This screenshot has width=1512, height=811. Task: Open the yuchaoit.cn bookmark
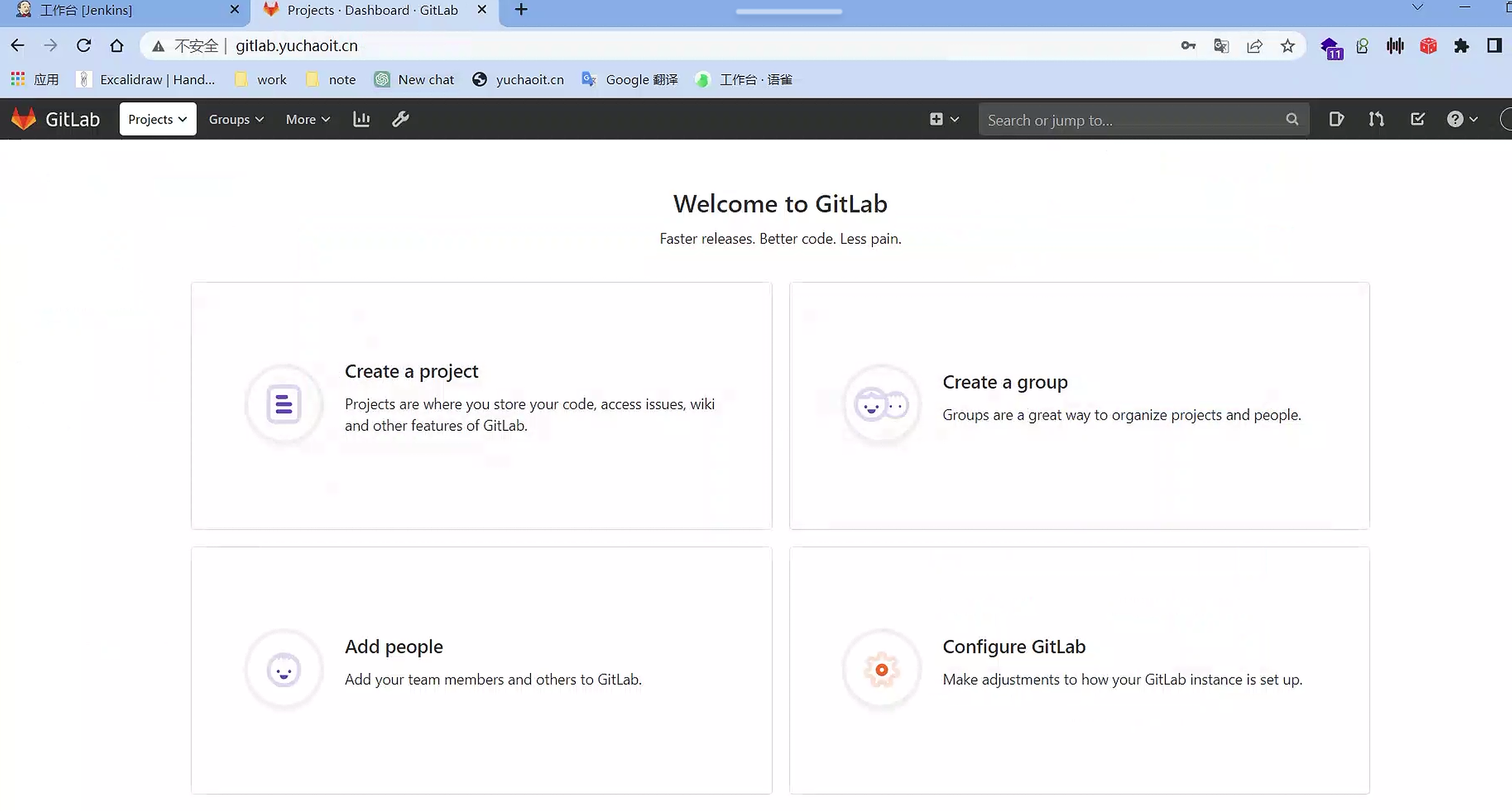pyautogui.click(x=519, y=79)
